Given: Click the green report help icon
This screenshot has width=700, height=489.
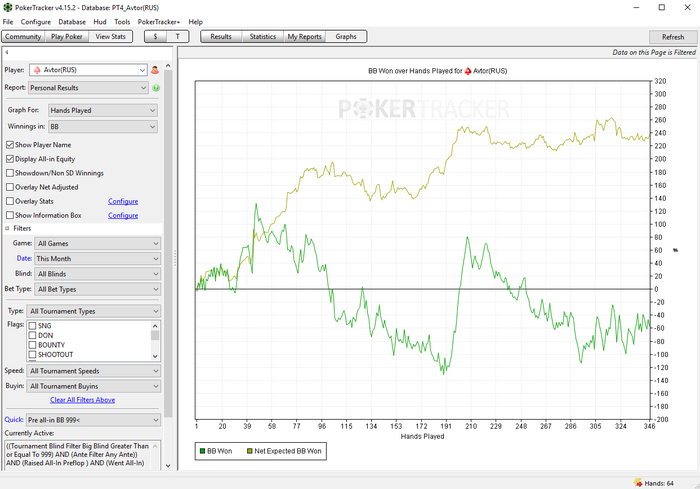Looking at the screenshot, I should (x=156, y=88).
